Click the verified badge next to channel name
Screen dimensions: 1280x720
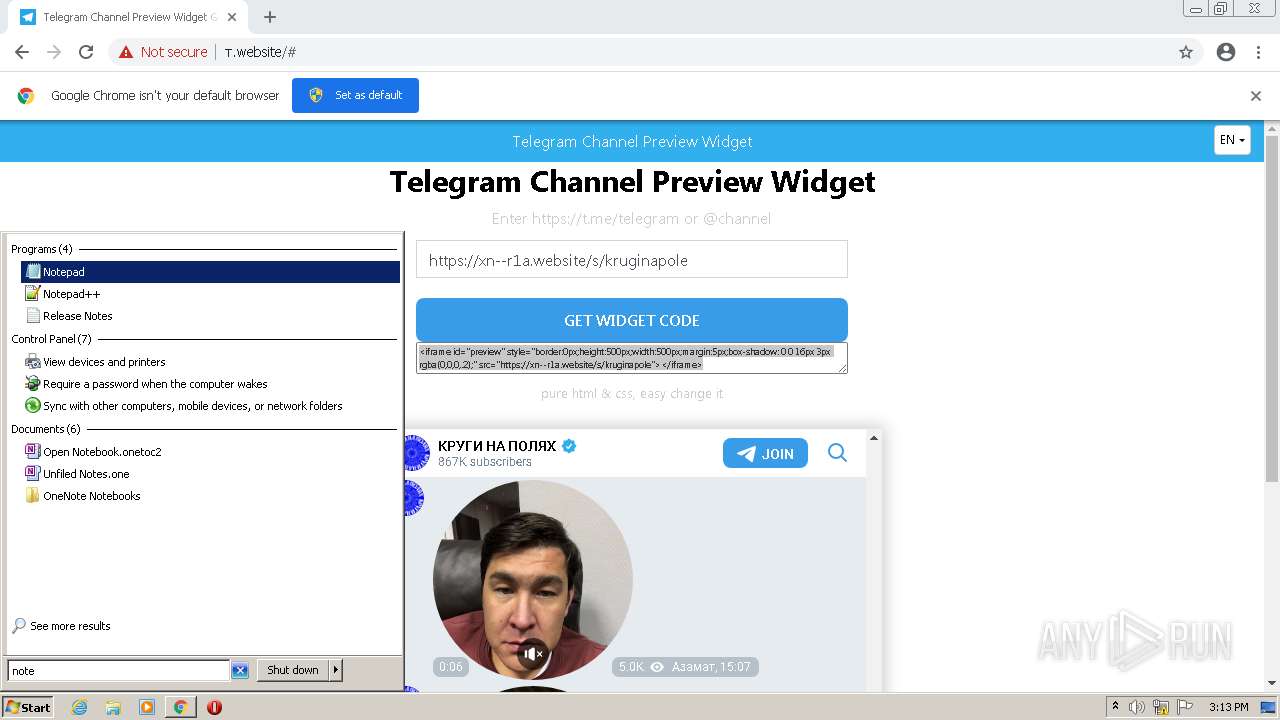569,446
